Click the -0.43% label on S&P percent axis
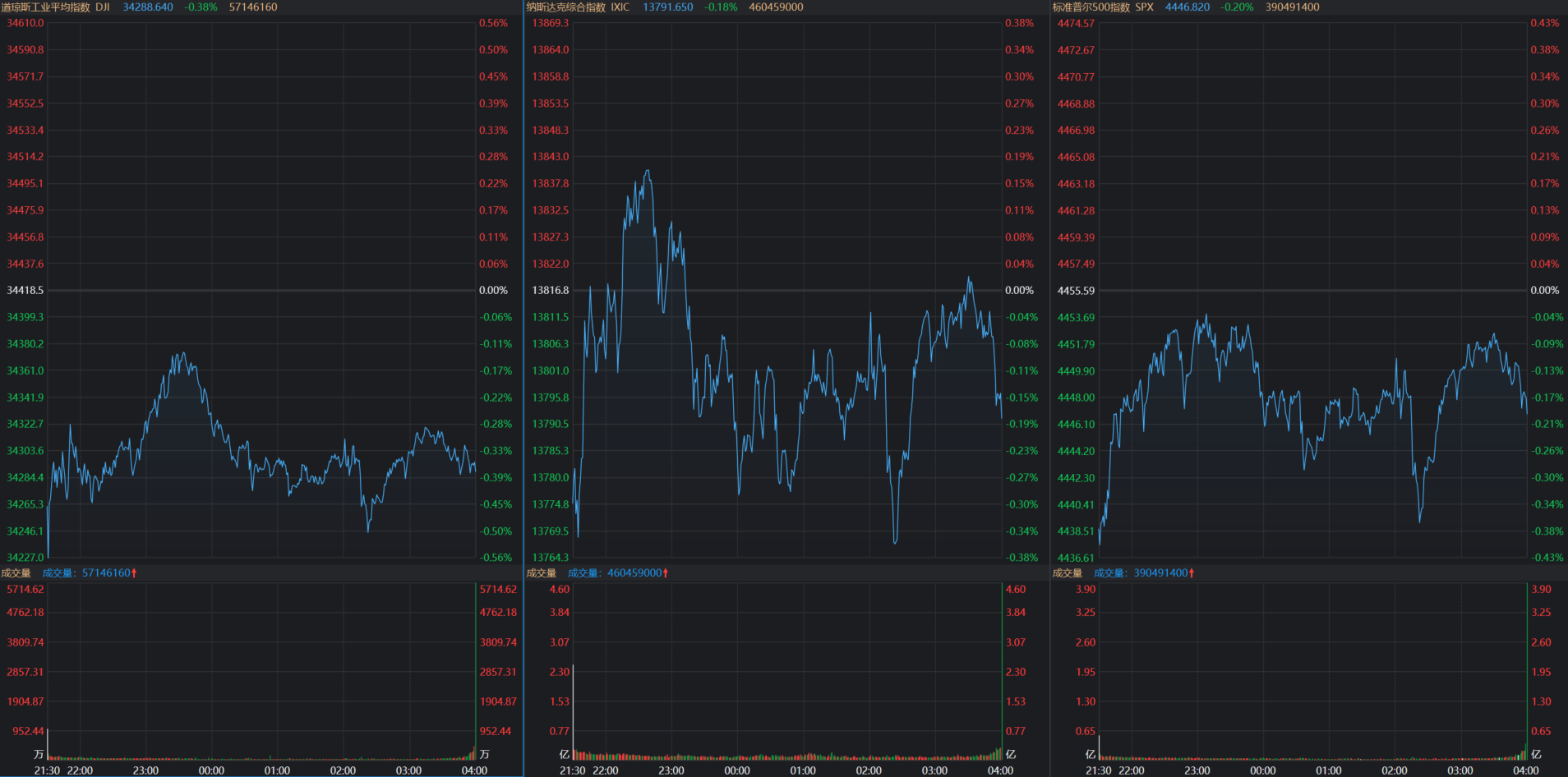Viewport: 1568px width, 777px height. [1547, 557]
